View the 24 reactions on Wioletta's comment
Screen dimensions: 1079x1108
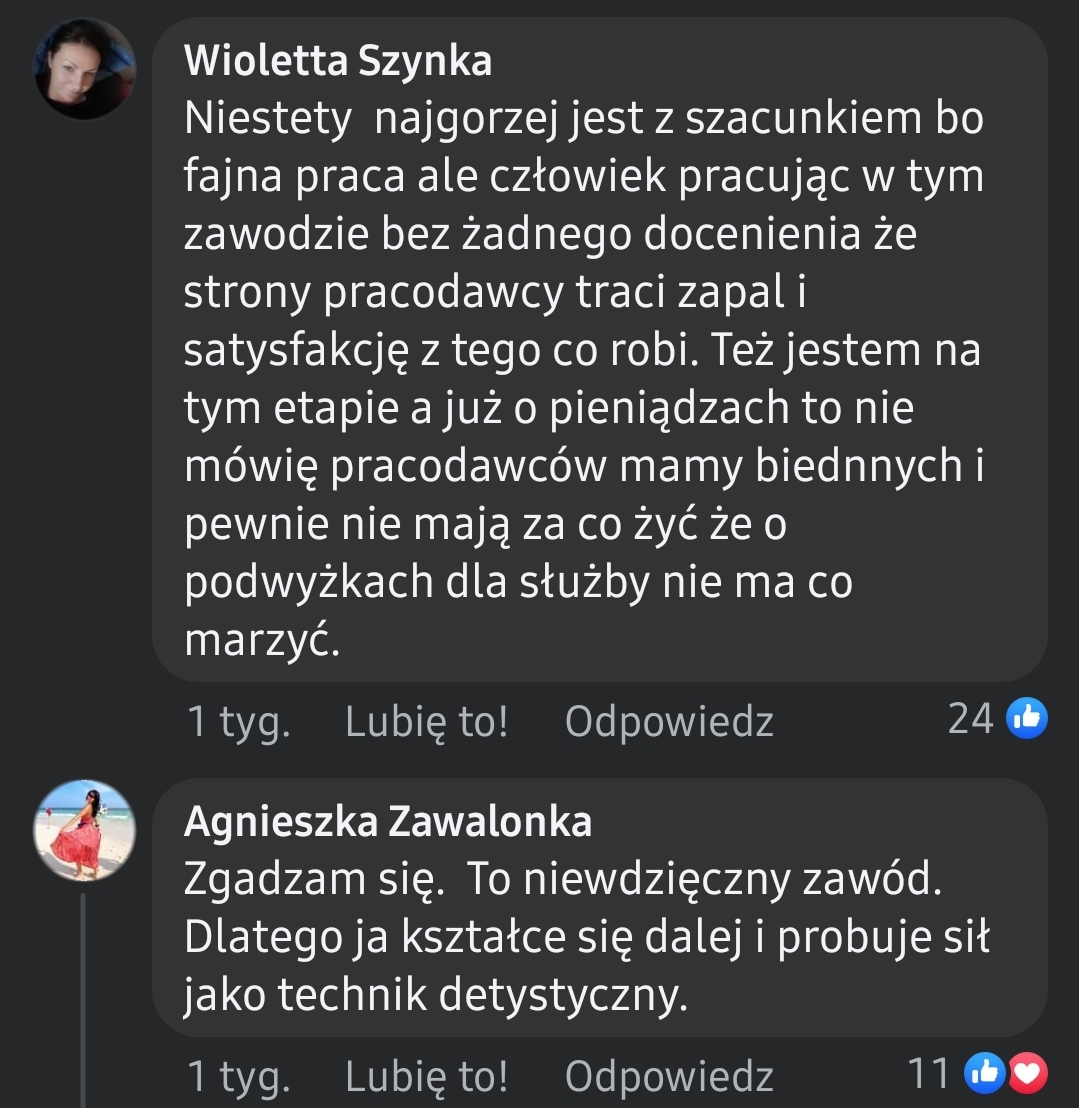coord(969,719)
